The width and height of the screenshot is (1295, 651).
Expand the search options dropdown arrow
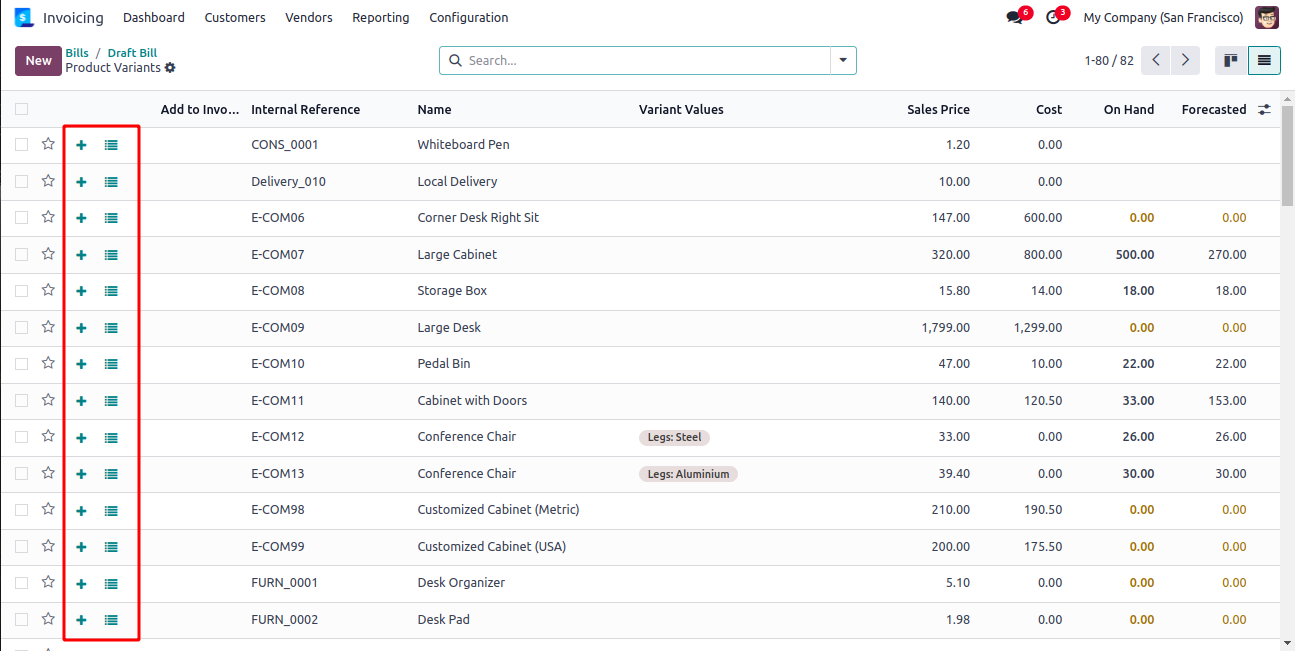[843, 61]
